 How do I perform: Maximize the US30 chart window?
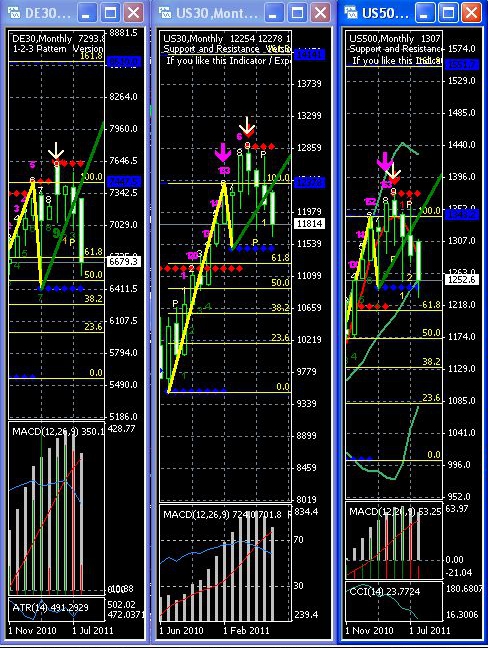[x=297, y=13]
